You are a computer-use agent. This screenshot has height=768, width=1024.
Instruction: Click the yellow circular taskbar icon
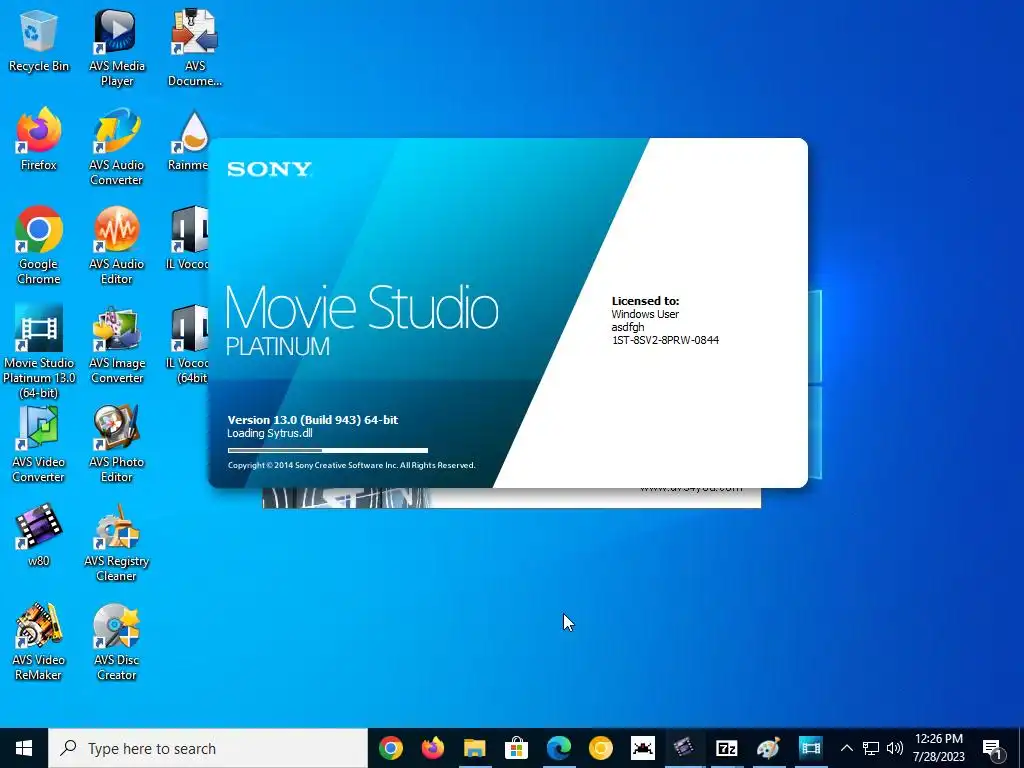600,748
